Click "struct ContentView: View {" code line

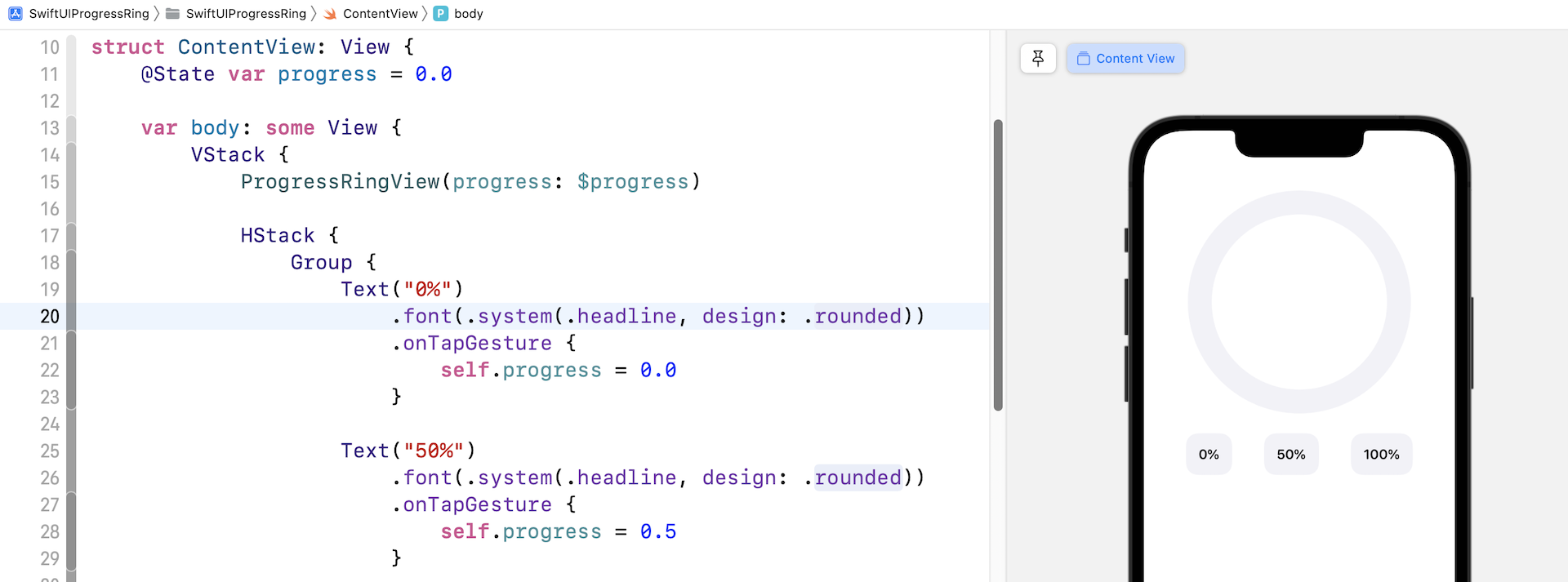(252, 47)
